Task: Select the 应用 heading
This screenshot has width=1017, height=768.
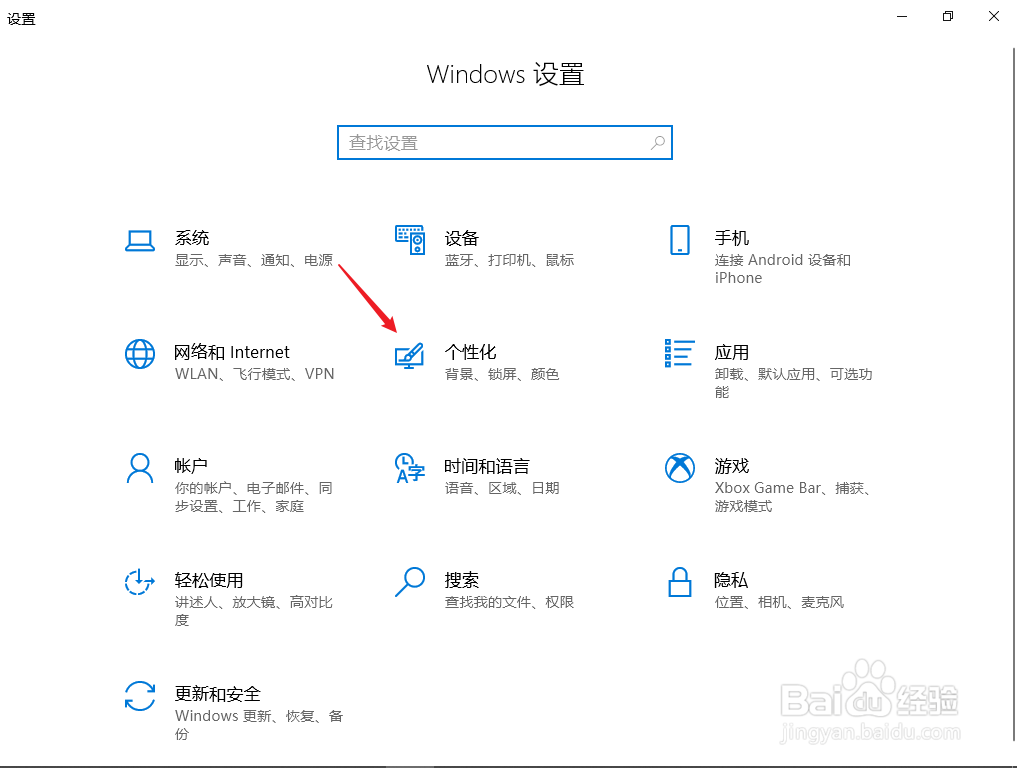Action: 732,352
